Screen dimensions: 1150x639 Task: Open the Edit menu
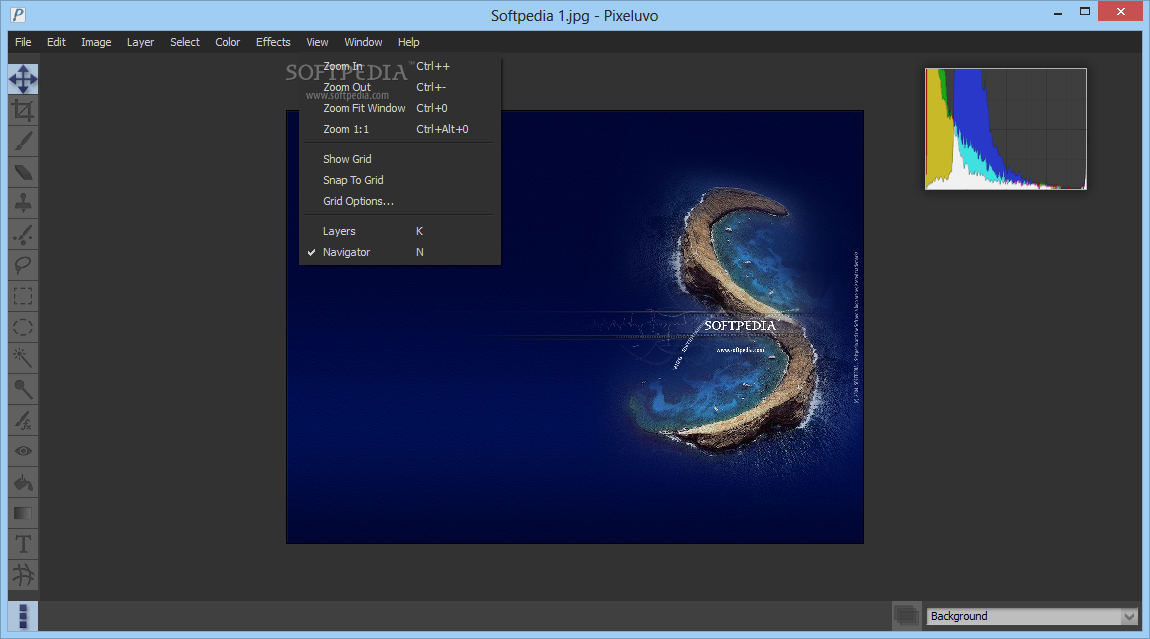pos(56,42)
